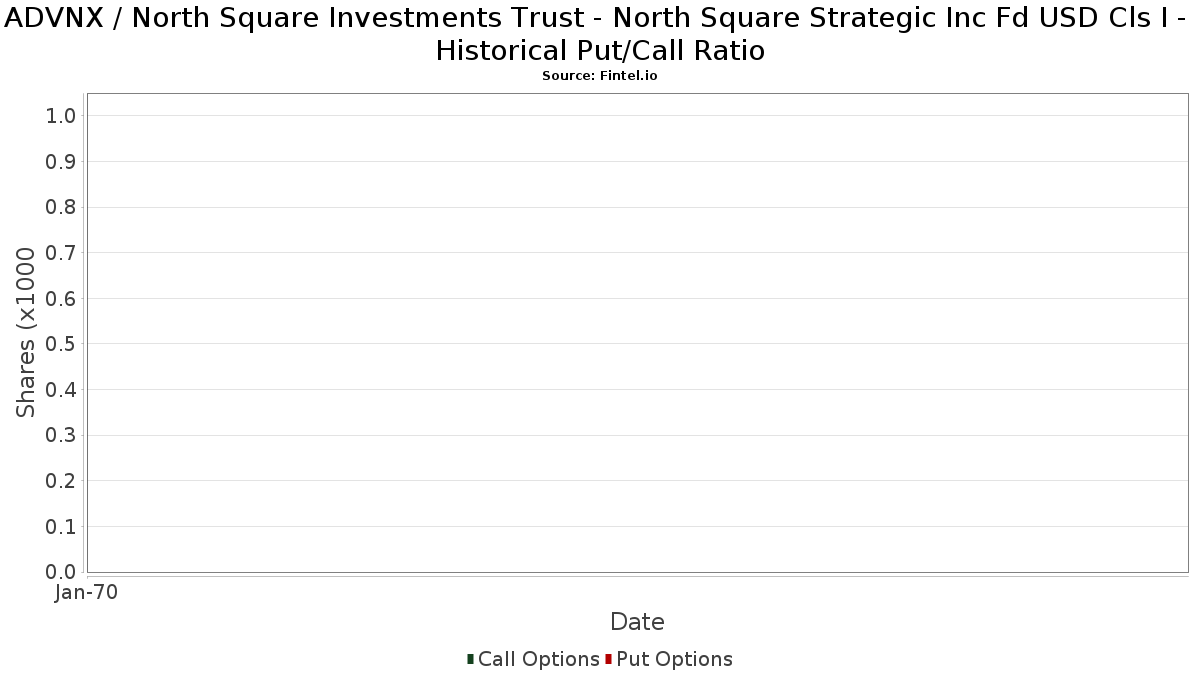The width and height of the screenshot is (1200, 675).
Task: Click the Shares (x1000 y-axis title
Action: pos(27,333)
